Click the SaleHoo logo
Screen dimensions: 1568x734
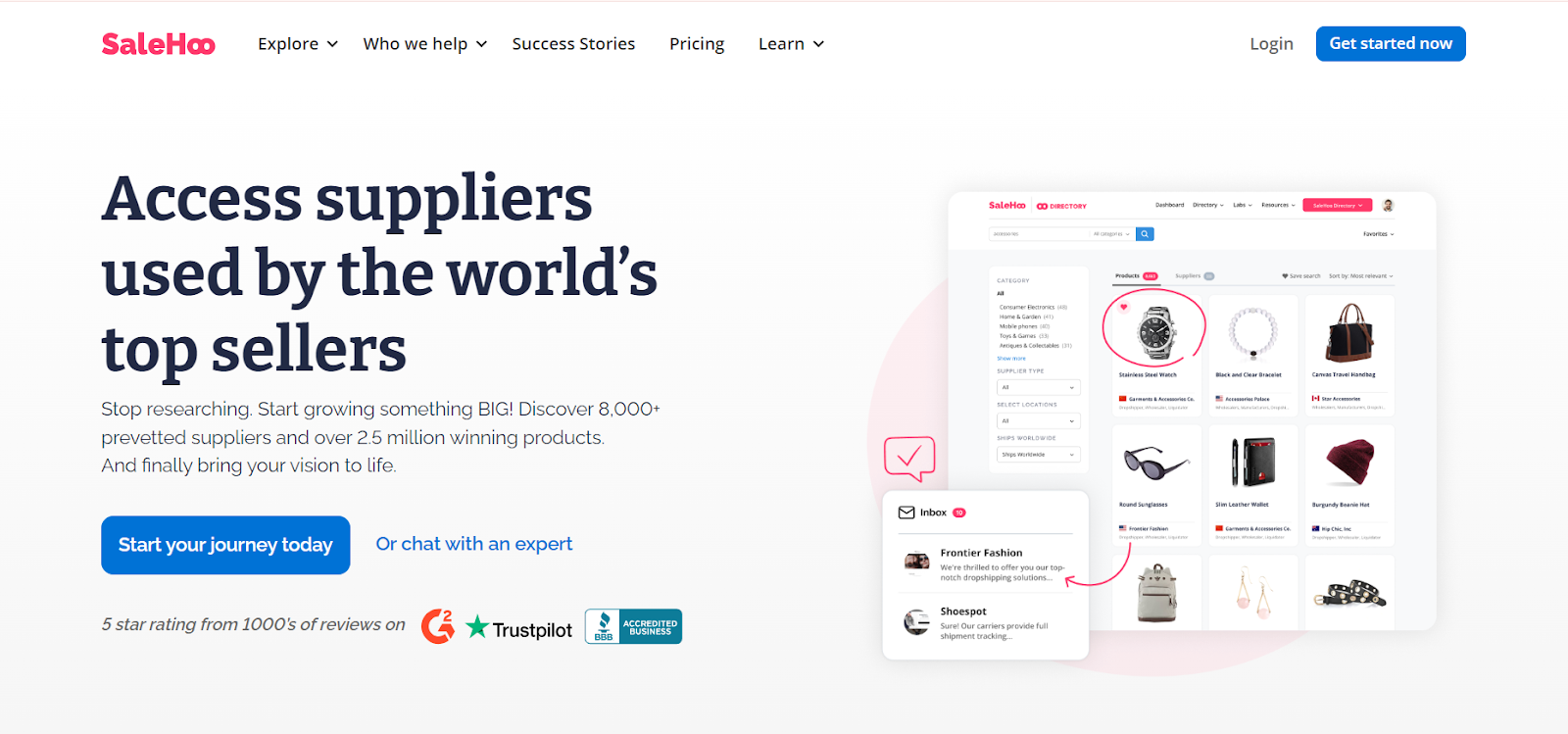(x=158, y=44)
